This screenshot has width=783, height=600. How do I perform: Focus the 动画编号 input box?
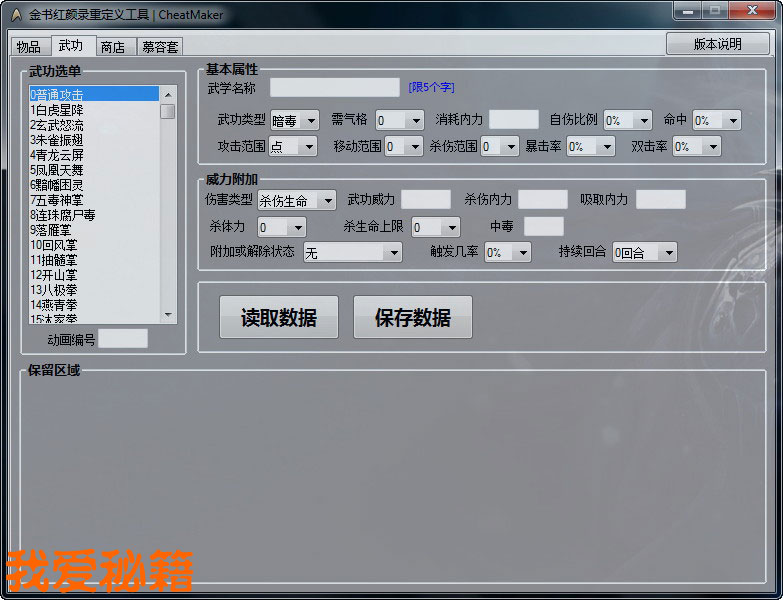(122, 339)
